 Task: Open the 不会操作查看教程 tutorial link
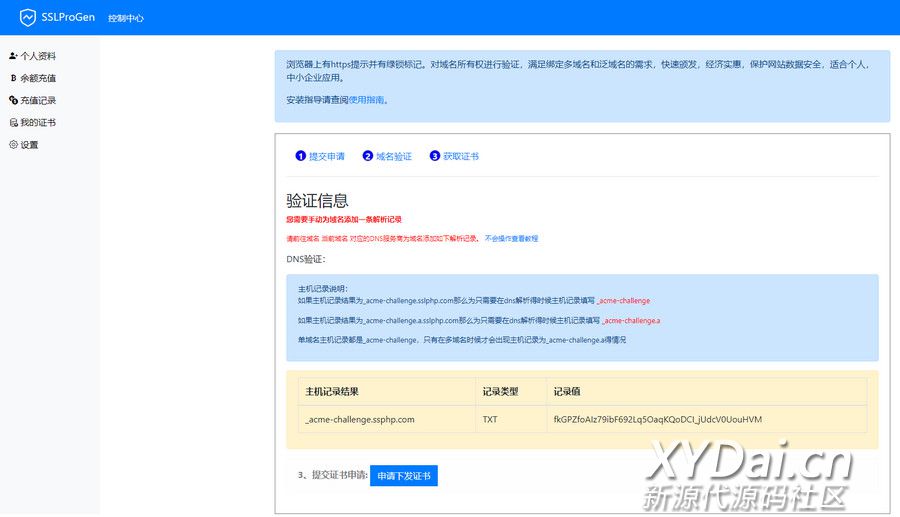511,239
